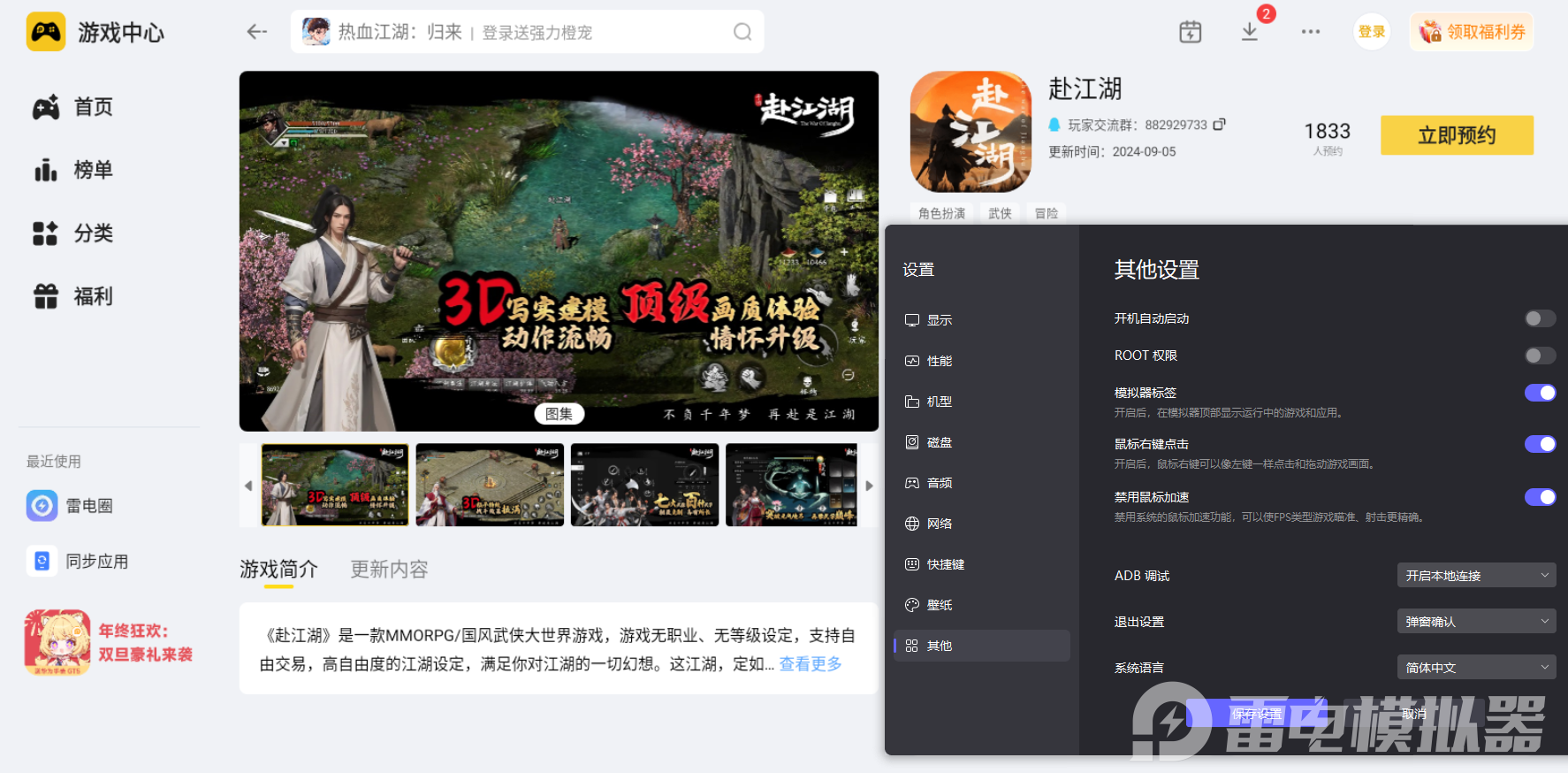1568x773 pixels.
Task: Expand the 退出设置 dropdown
Action: [1476, 621]
